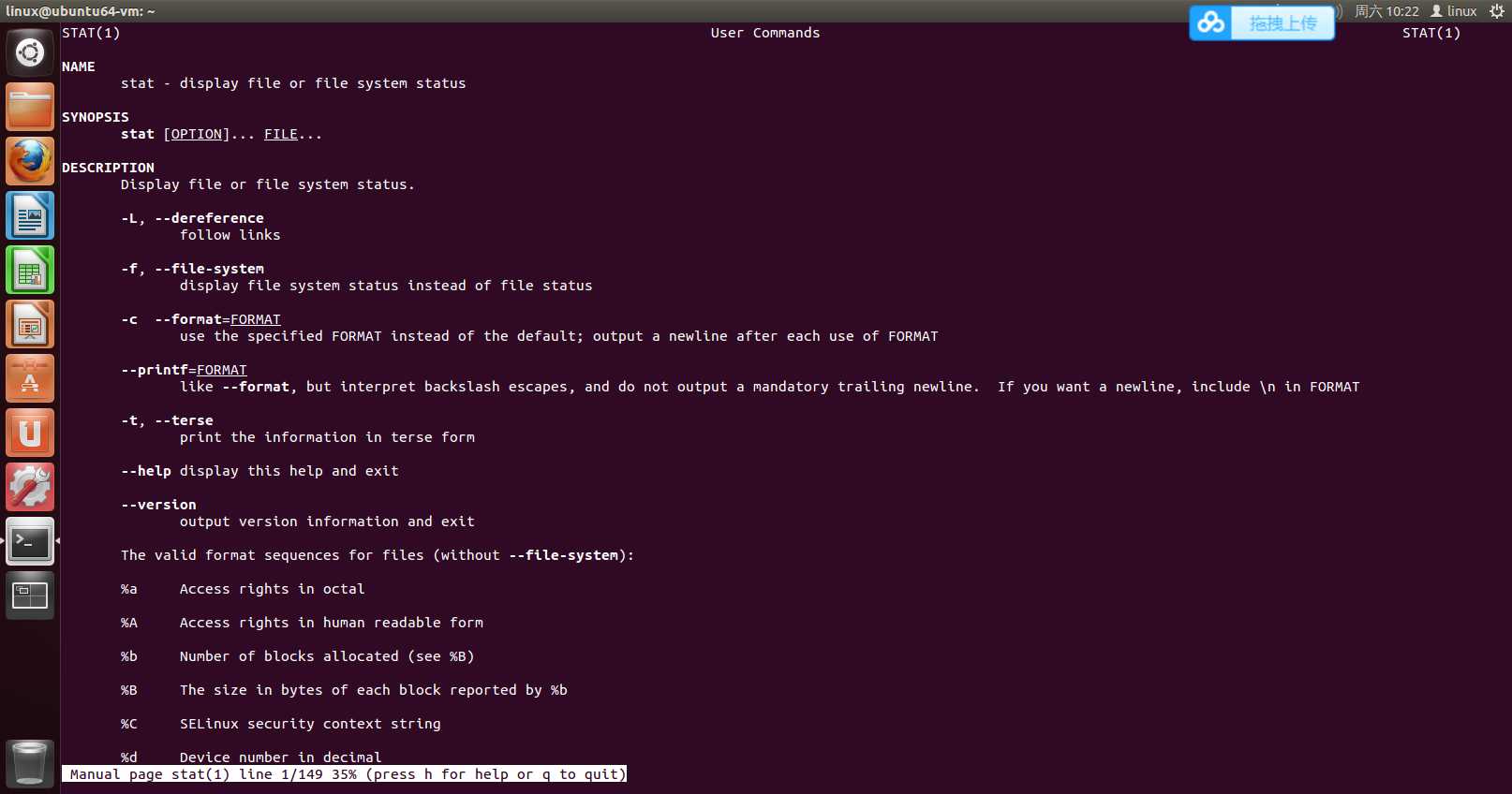Click the --format=FORMAT option text

(217, 319)
